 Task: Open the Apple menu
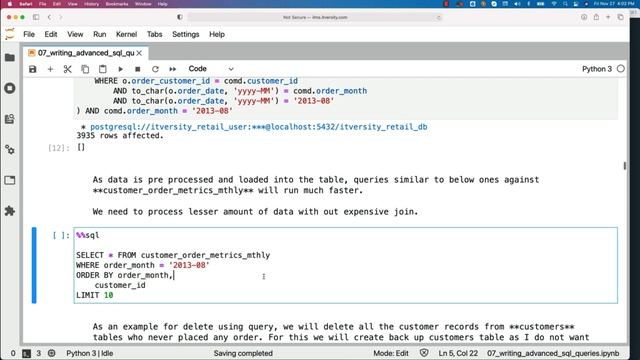pos(9,4)
